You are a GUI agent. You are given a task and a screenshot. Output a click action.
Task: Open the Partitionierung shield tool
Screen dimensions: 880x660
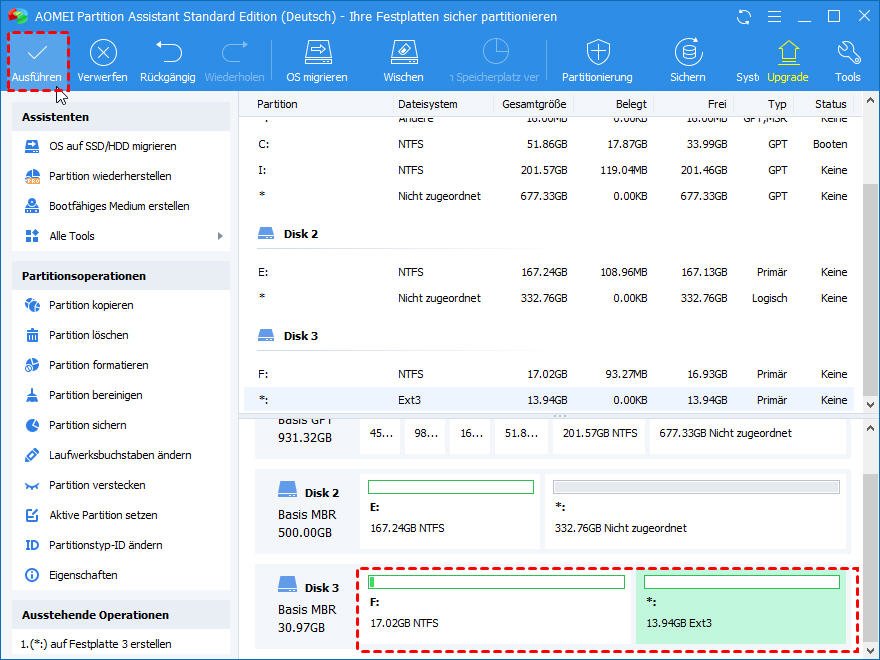(597, 61)
